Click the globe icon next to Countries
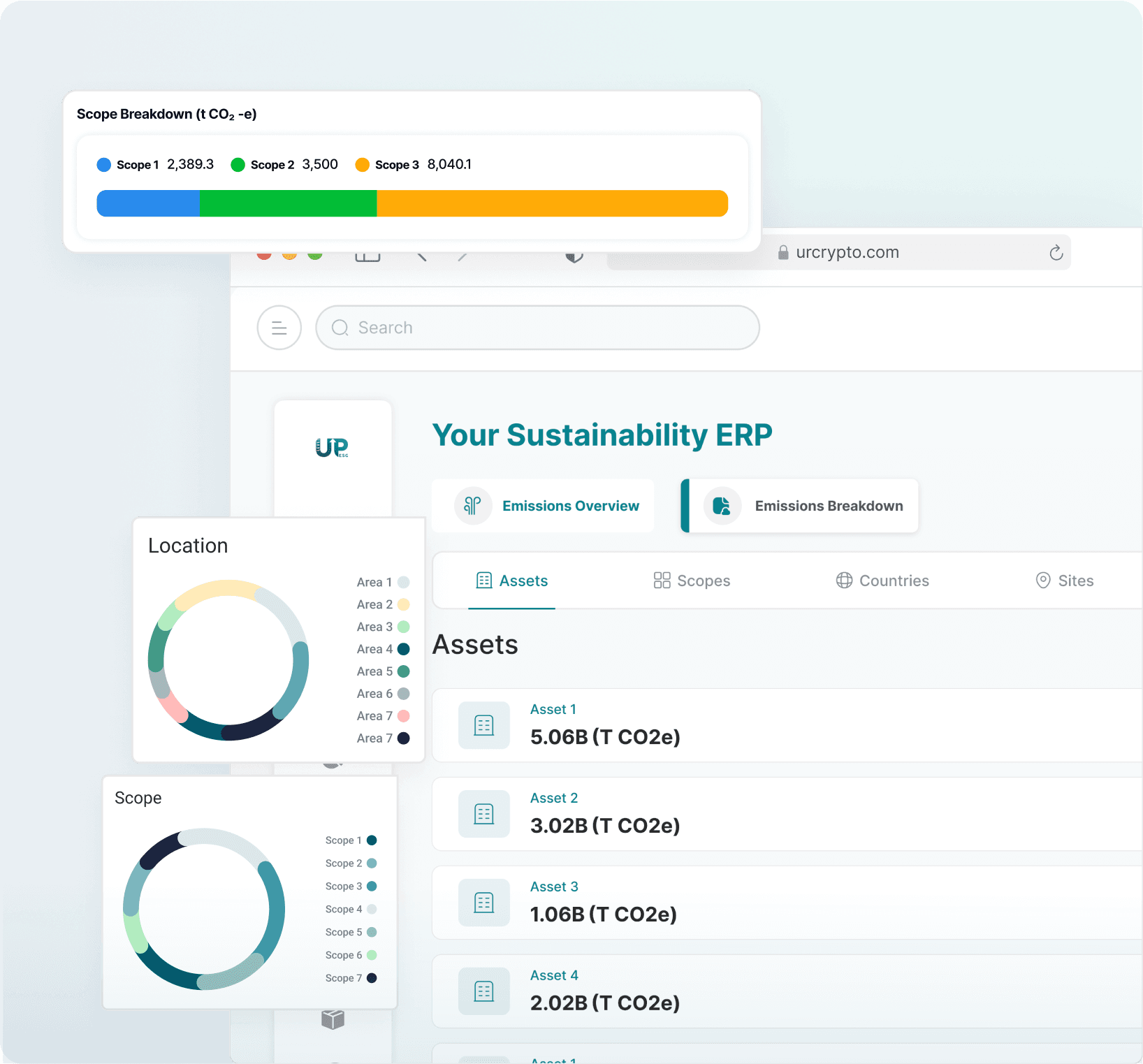The image size is (1143, 1064). tap(844, 581)
